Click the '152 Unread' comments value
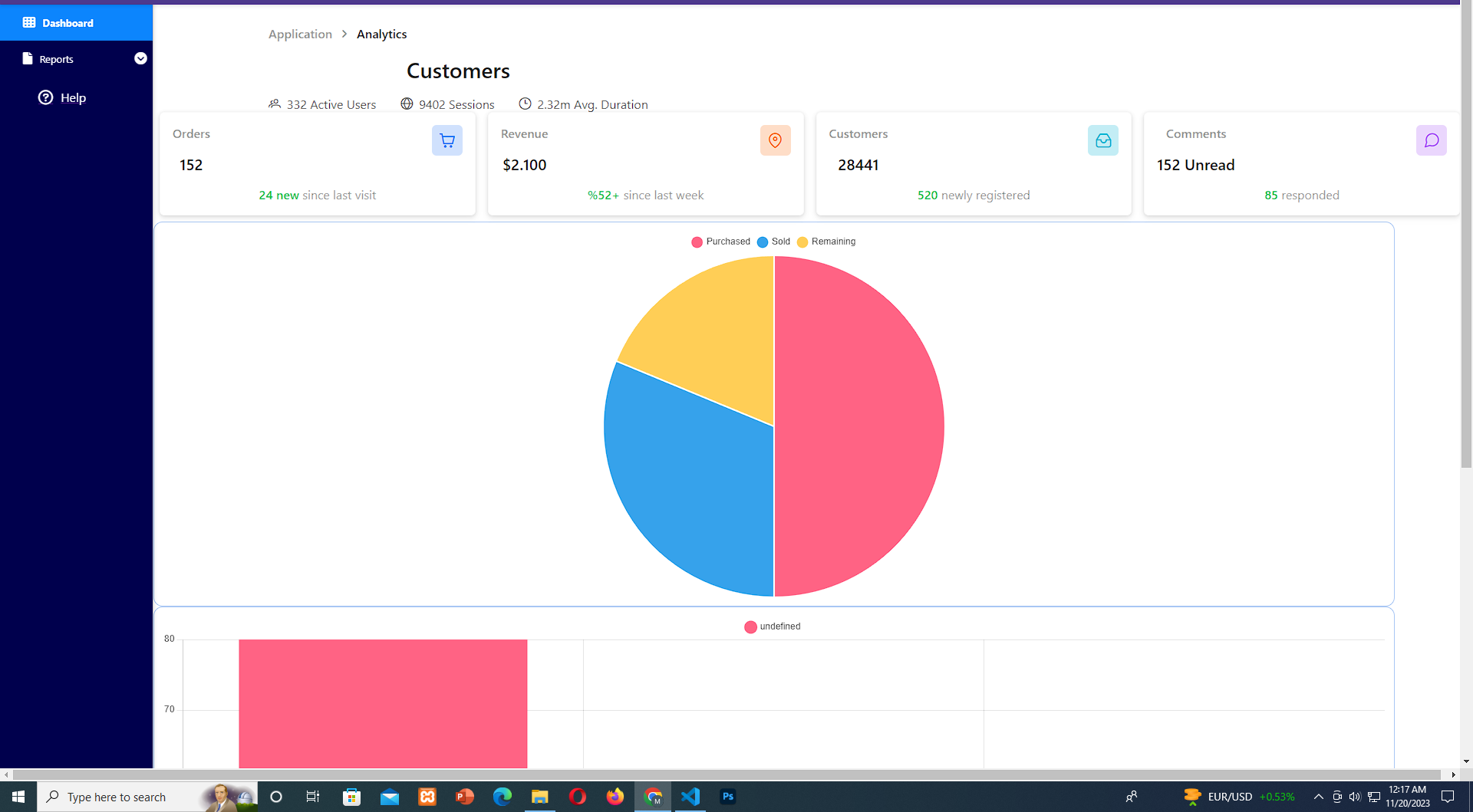The width and height of the screenshot is (1473, 812). [x=1196, y=165]
